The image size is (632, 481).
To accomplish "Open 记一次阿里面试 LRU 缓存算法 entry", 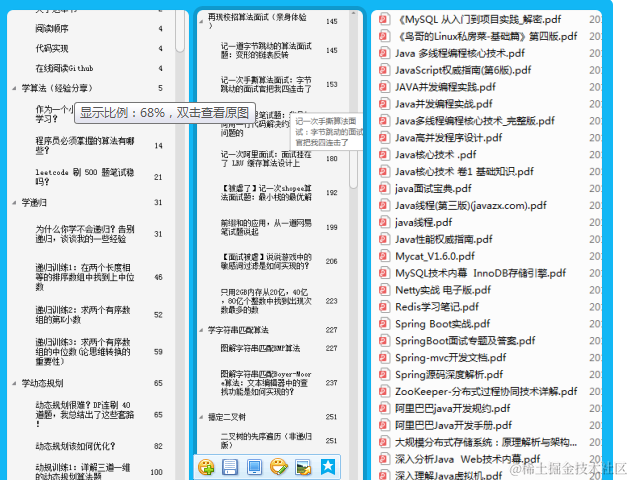I will point(266,159).
